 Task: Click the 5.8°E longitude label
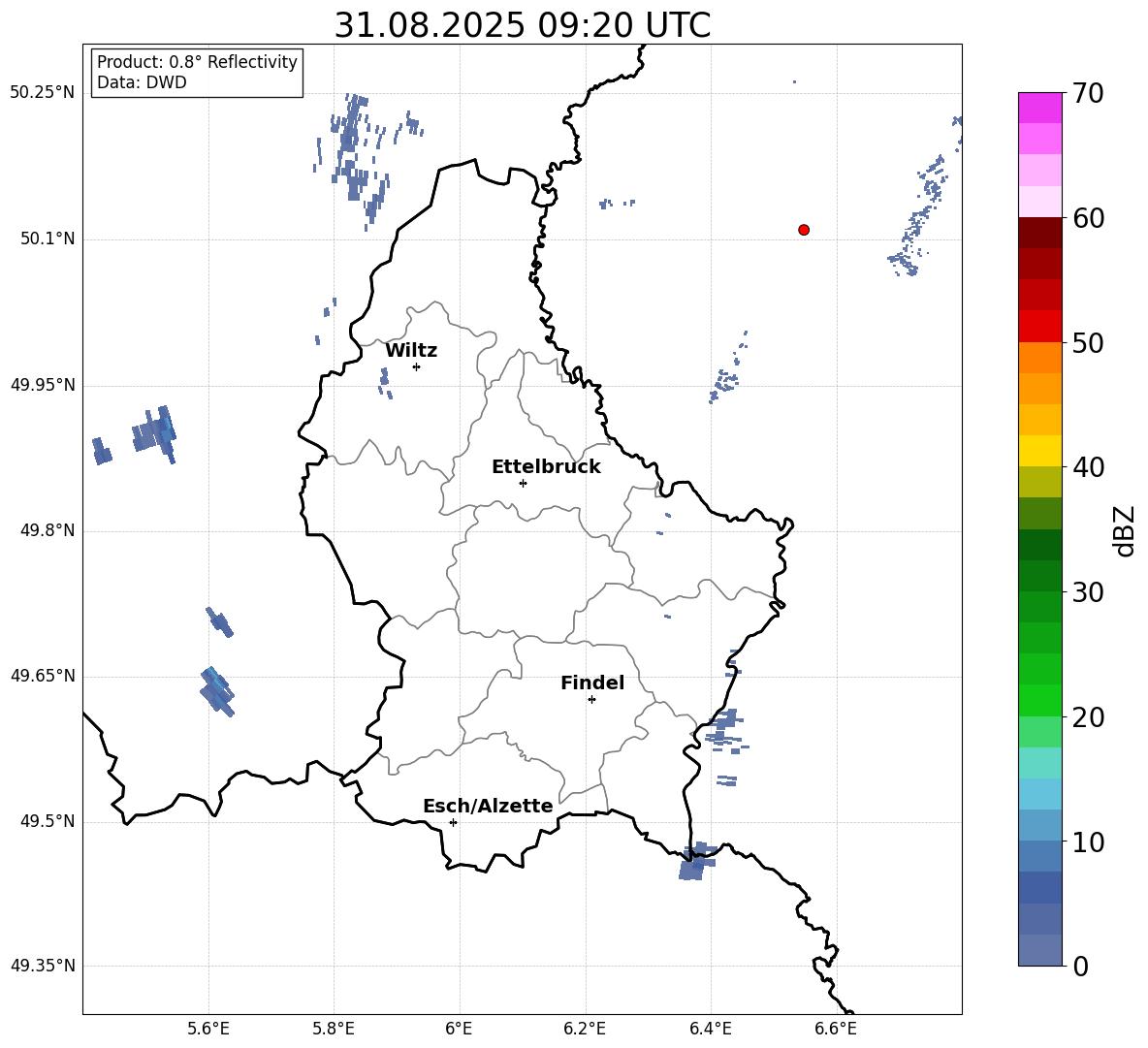334,1029
